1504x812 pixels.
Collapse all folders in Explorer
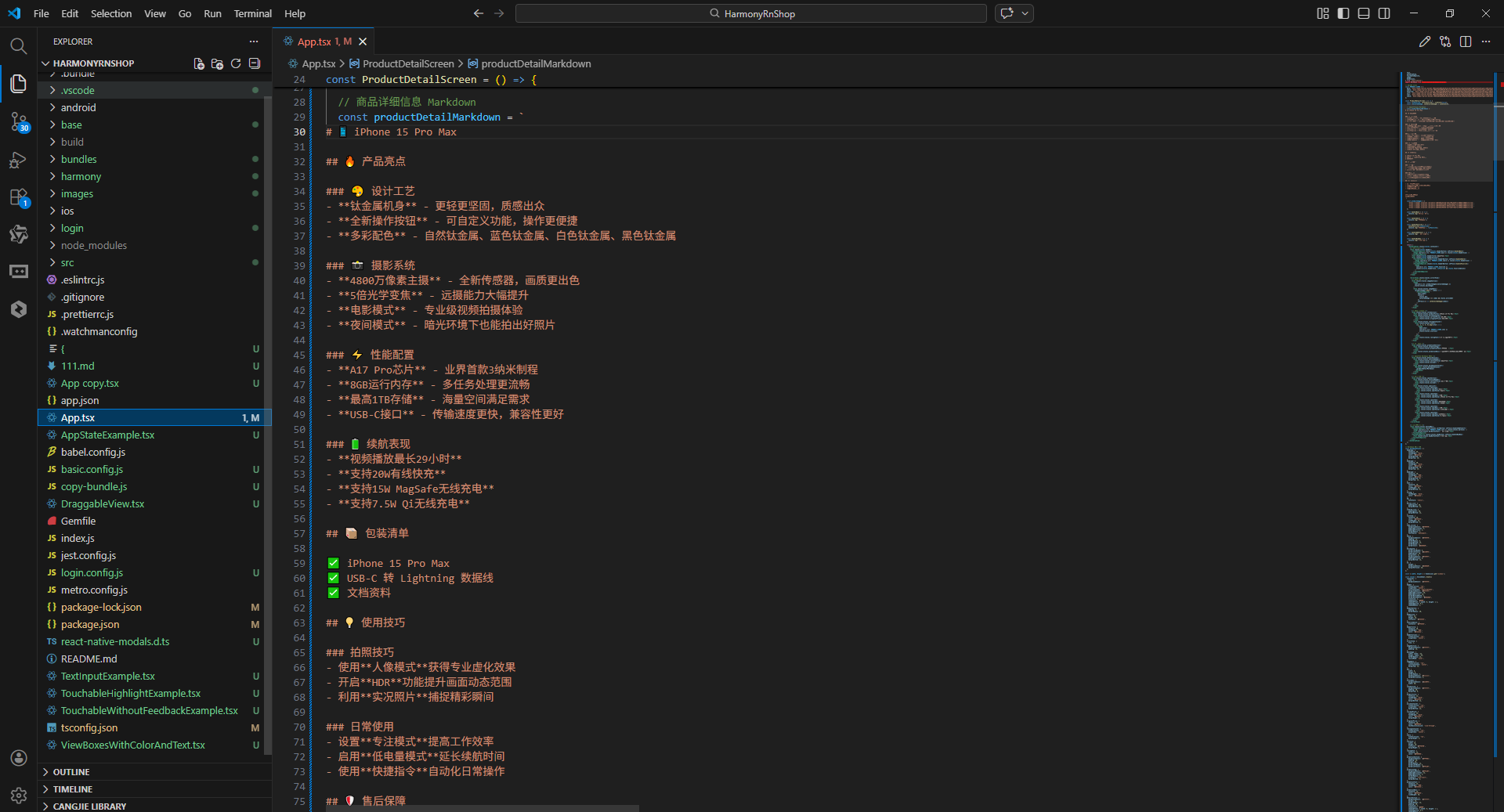[x=255, y=63]
